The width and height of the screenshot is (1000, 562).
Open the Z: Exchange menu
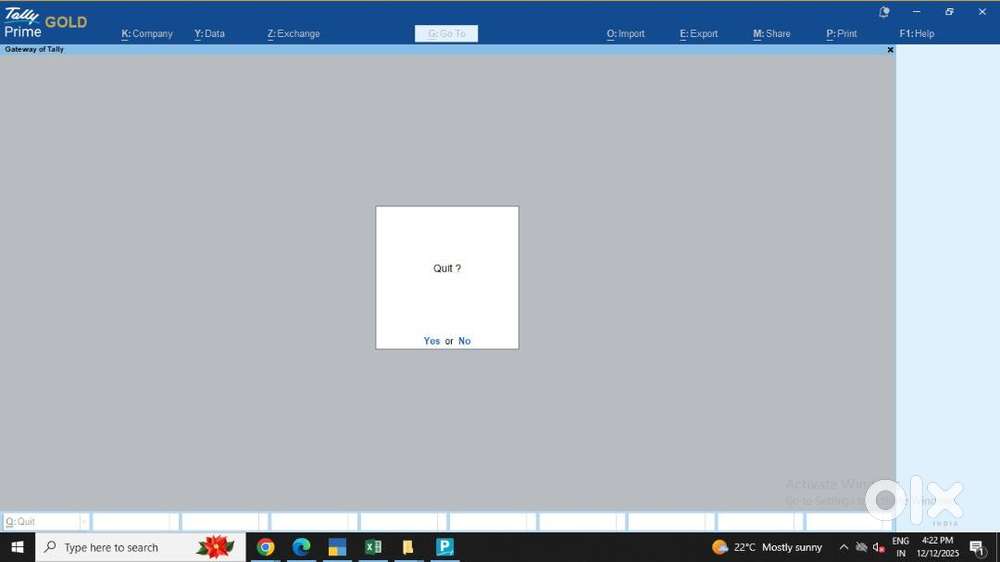[x=294, y=34]
